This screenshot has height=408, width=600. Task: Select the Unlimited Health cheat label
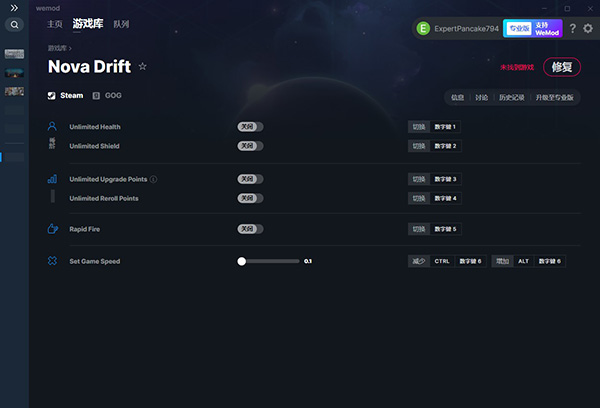pos(95,127)
